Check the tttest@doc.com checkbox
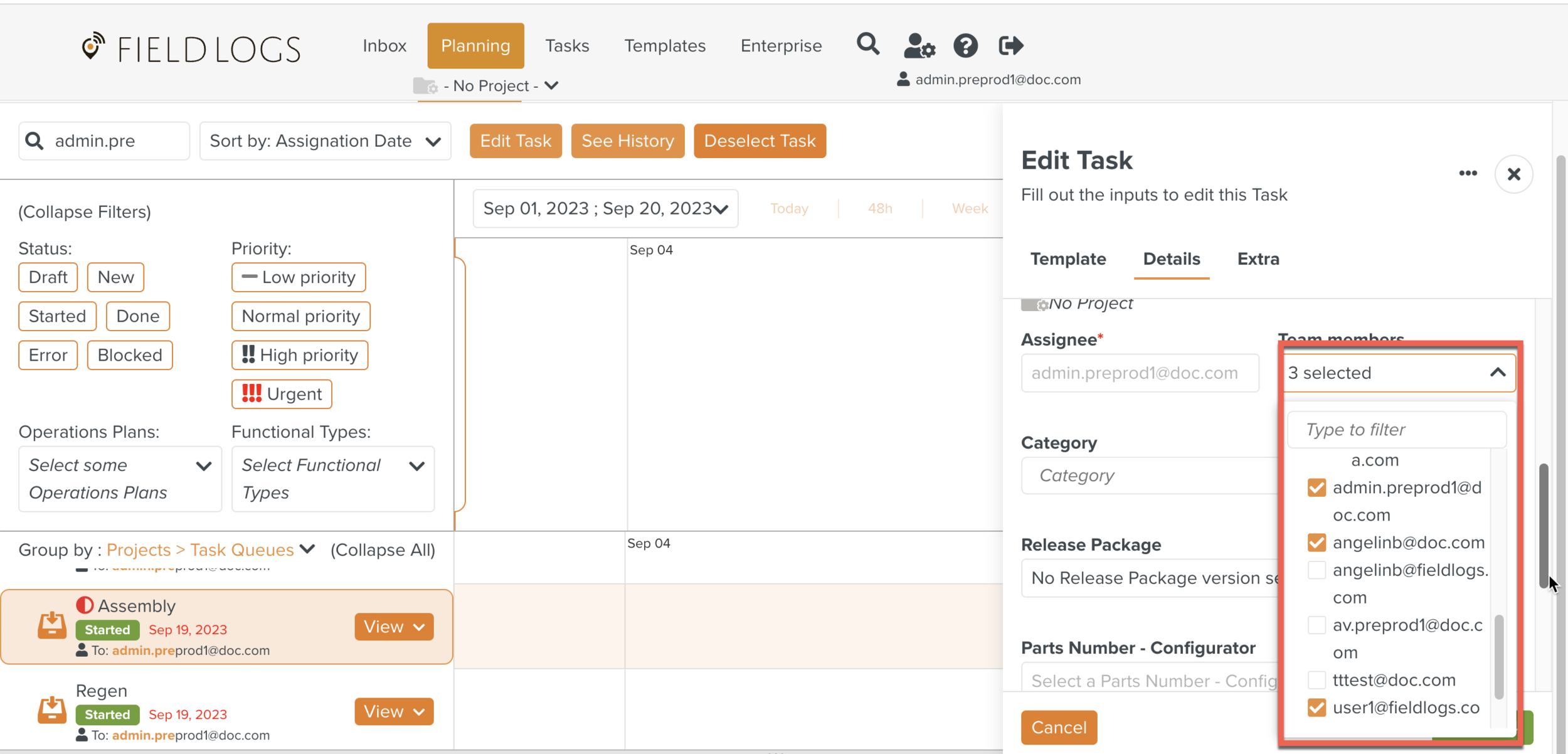Screen dimensions: 1568x754 coord(1316,680)
